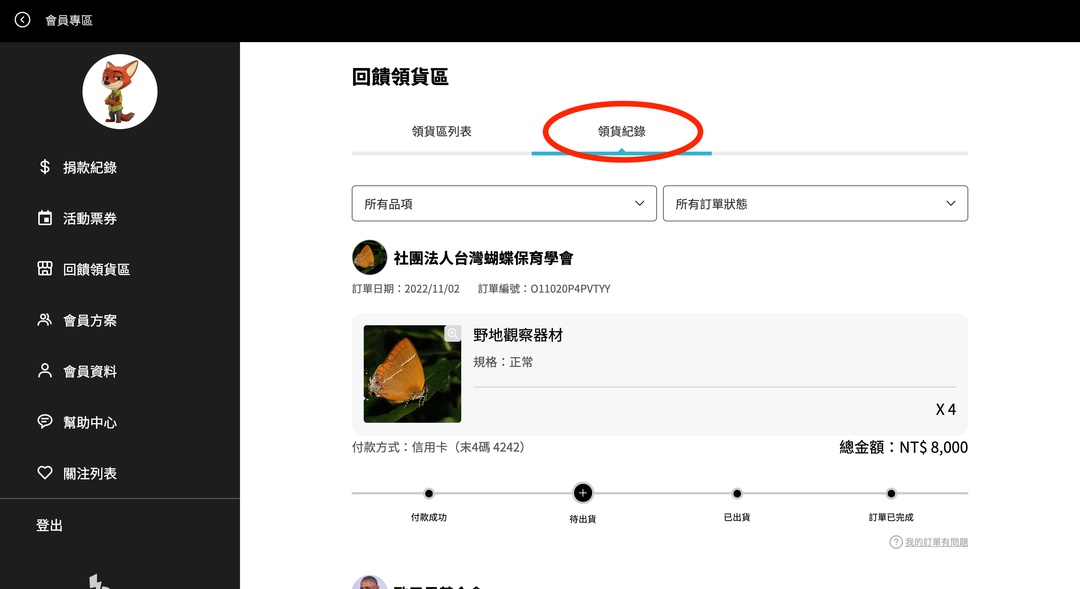The width and height of the screenshot is (1080, 589).
Task: Click the person icon for 會員資料
Action: [x=45, y=371]
